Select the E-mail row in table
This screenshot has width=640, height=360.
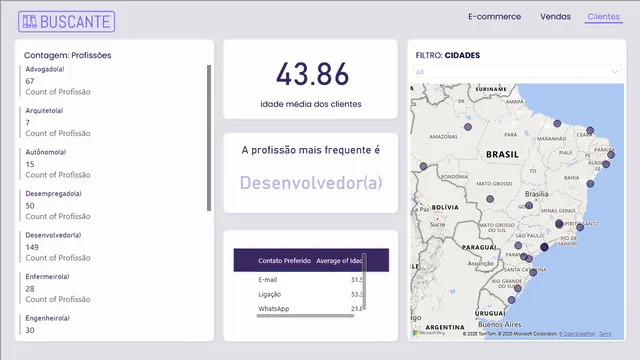310,280
